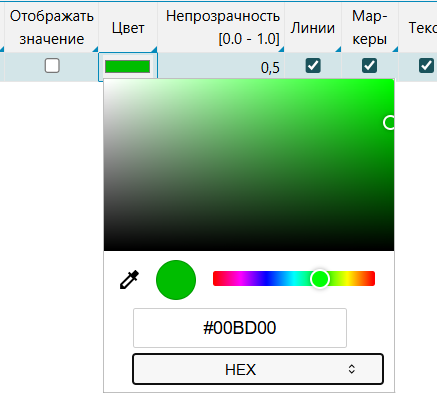
Task: Click the white ring handle in saturation area
Action: [389, 122]
